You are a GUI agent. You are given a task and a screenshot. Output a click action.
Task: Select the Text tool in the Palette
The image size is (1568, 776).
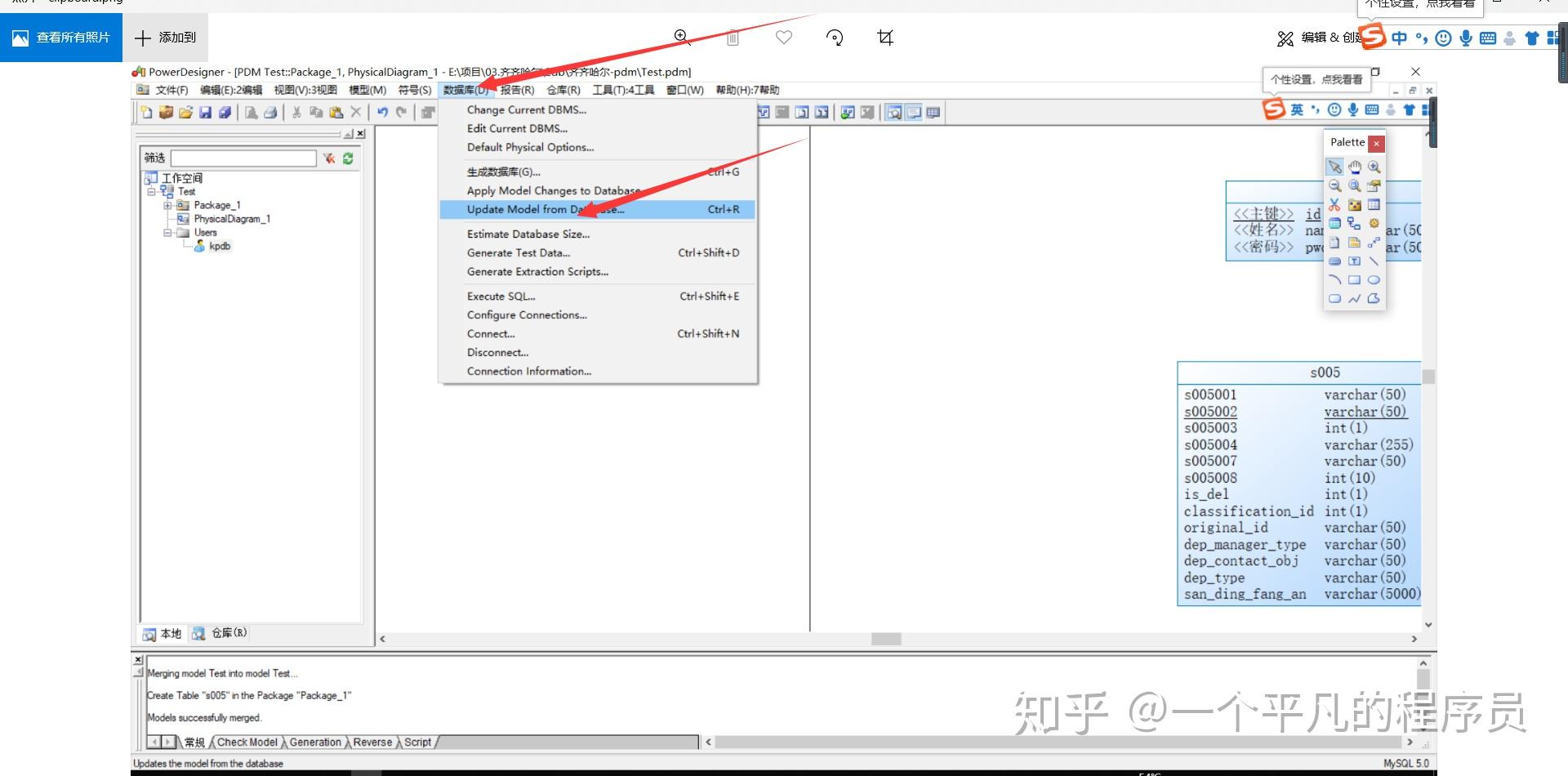coord(1354,261)
